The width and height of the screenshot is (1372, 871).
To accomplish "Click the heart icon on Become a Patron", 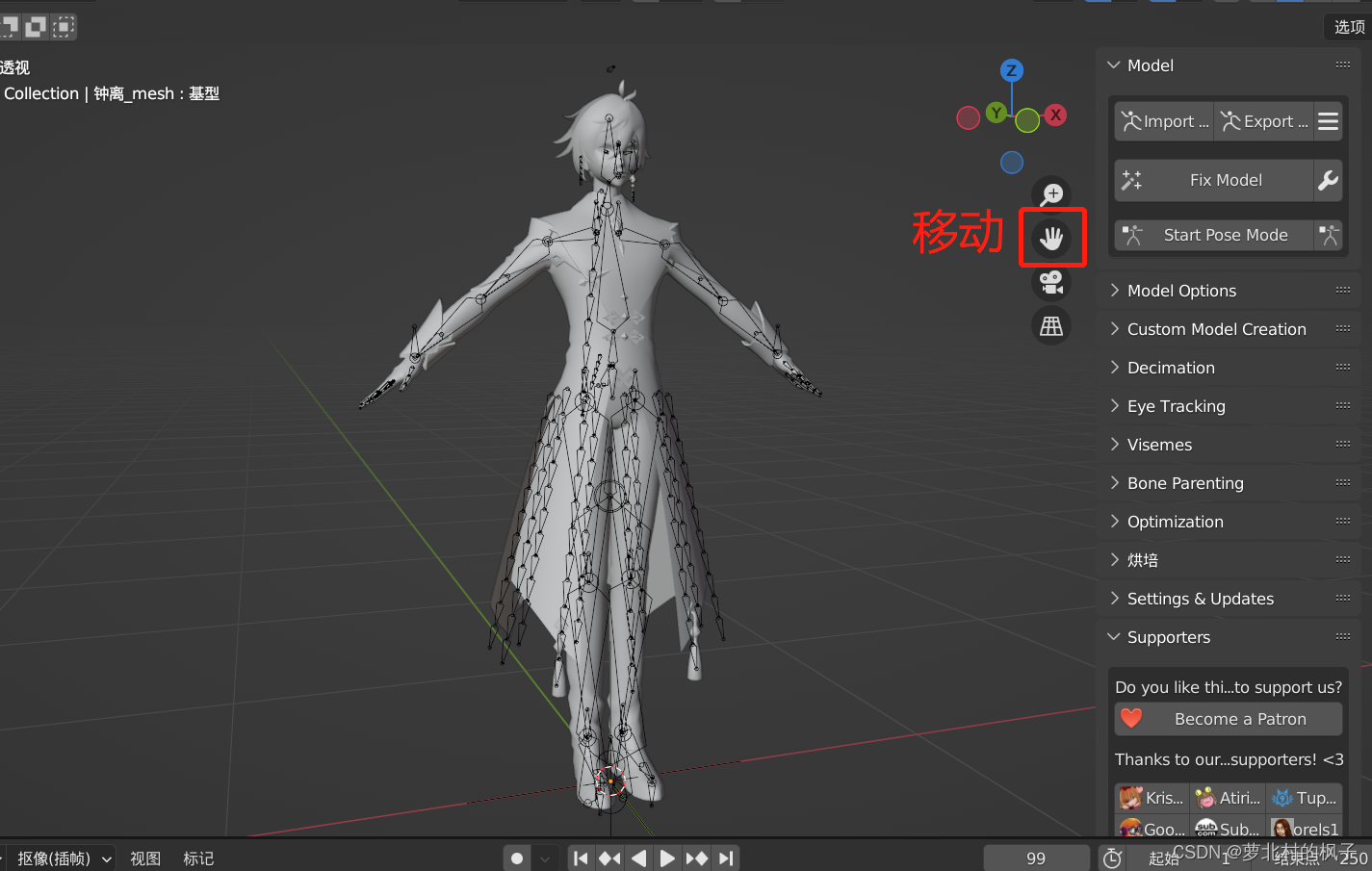I will pyautogui.click(x=1131, y=719).
